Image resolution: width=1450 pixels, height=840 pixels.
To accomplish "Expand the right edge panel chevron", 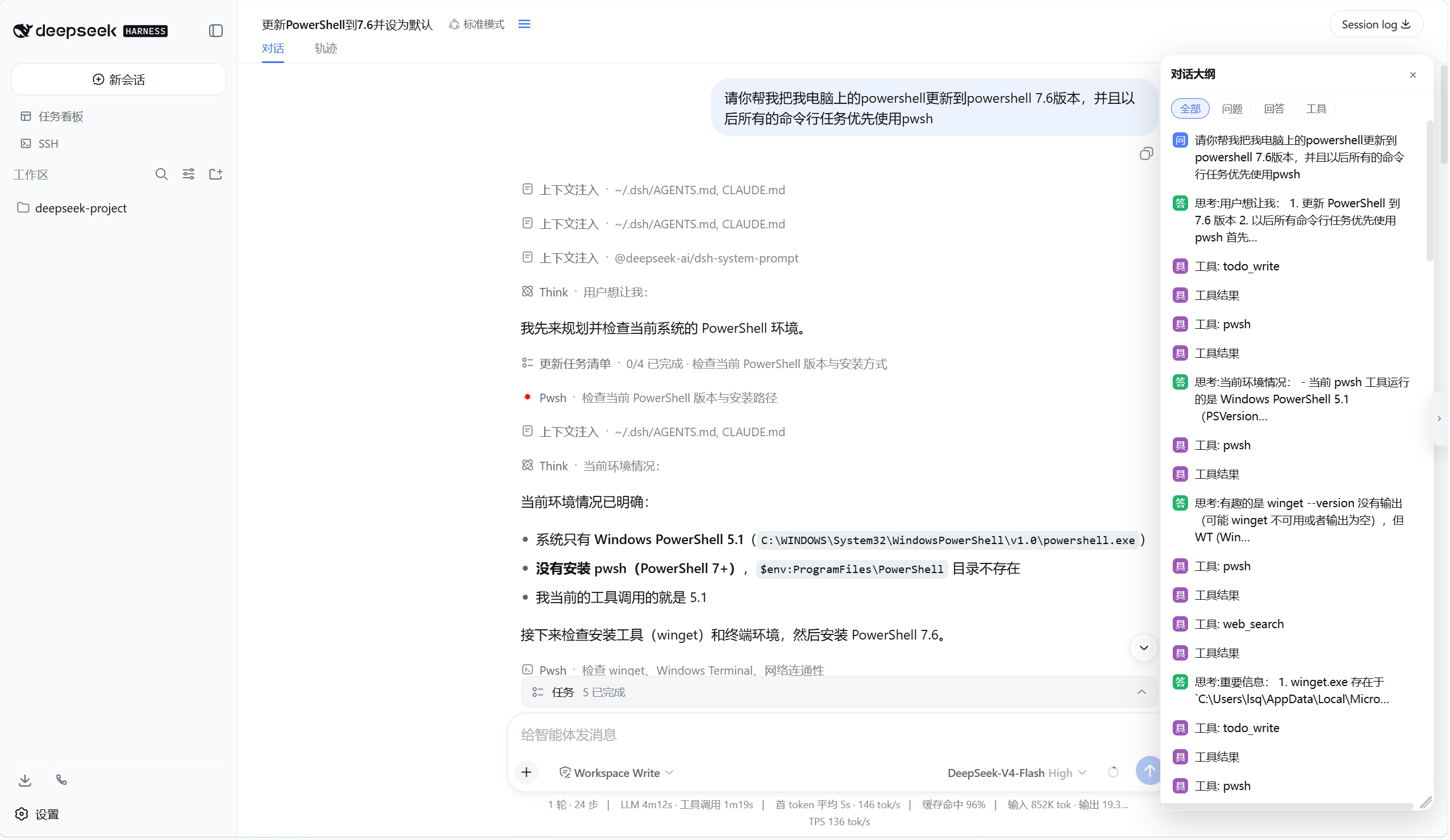I will [1440, 419].
